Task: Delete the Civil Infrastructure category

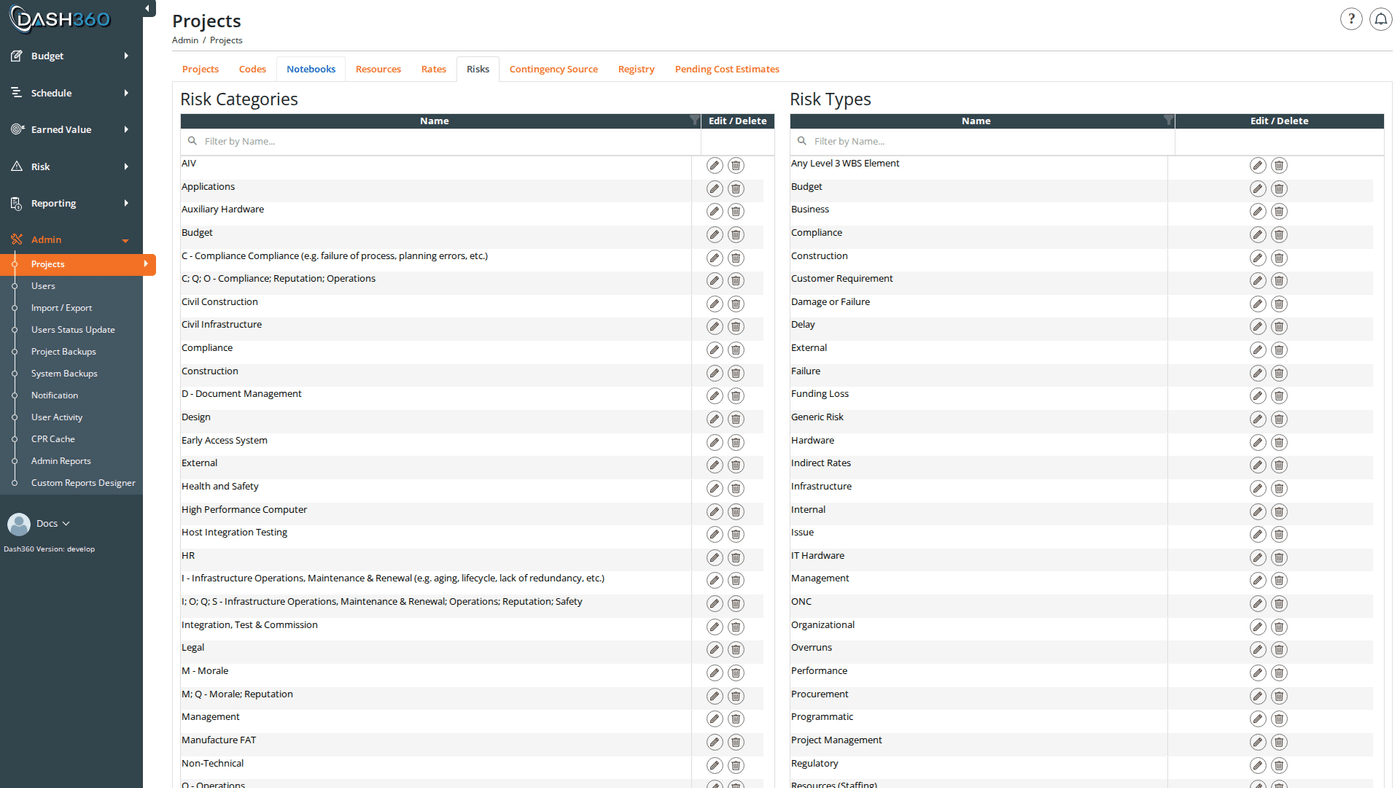Action: (736, 326)
